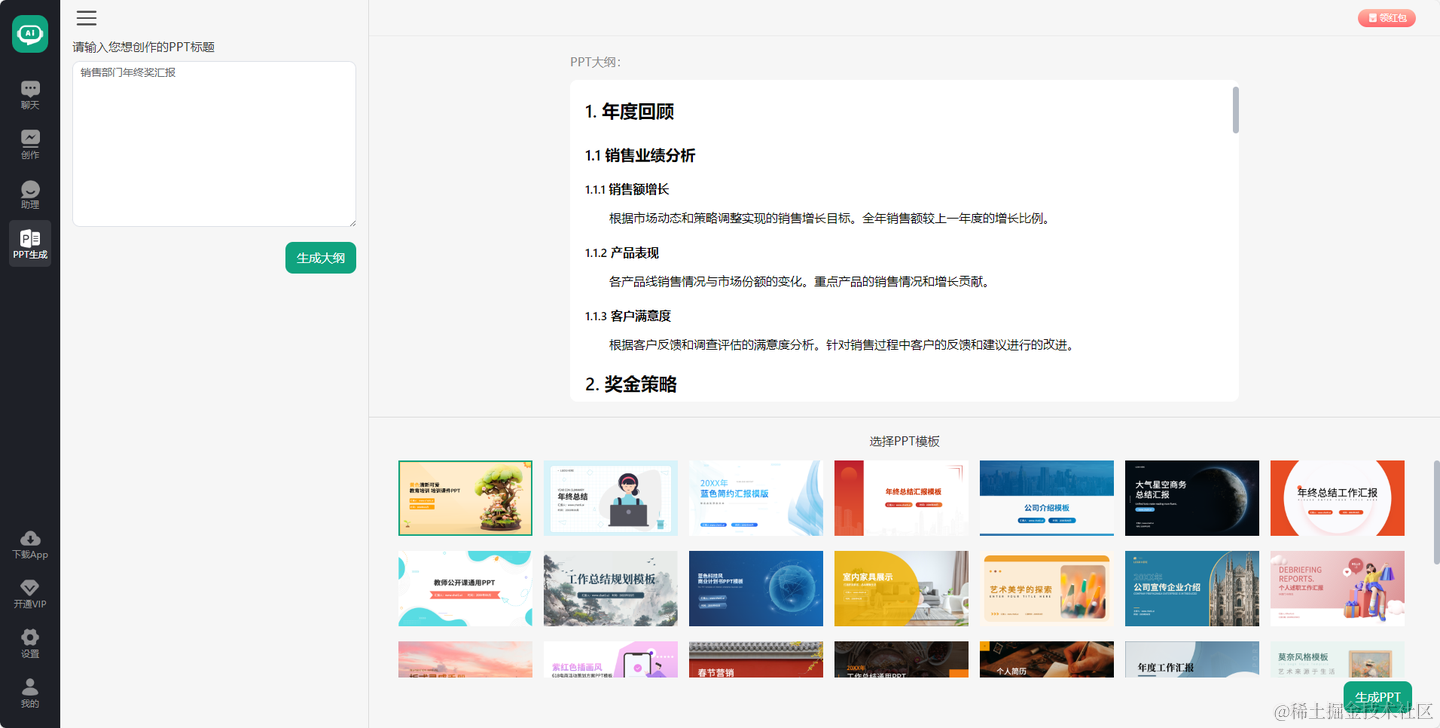Choose the 教师公开课通用PPT template
Image resolution: width=1440 pixels, height=728 pixels.
465,588
